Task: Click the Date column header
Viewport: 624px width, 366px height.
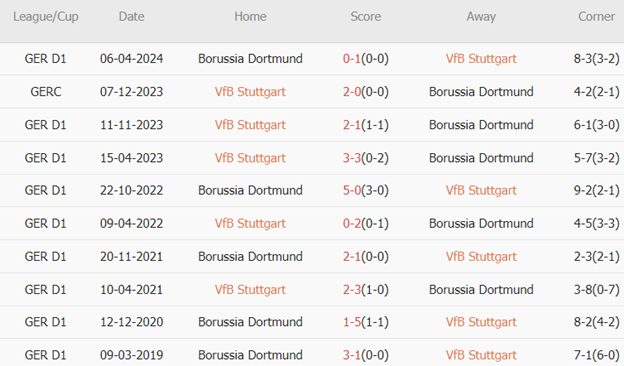Action: click(x=131, y=16)
